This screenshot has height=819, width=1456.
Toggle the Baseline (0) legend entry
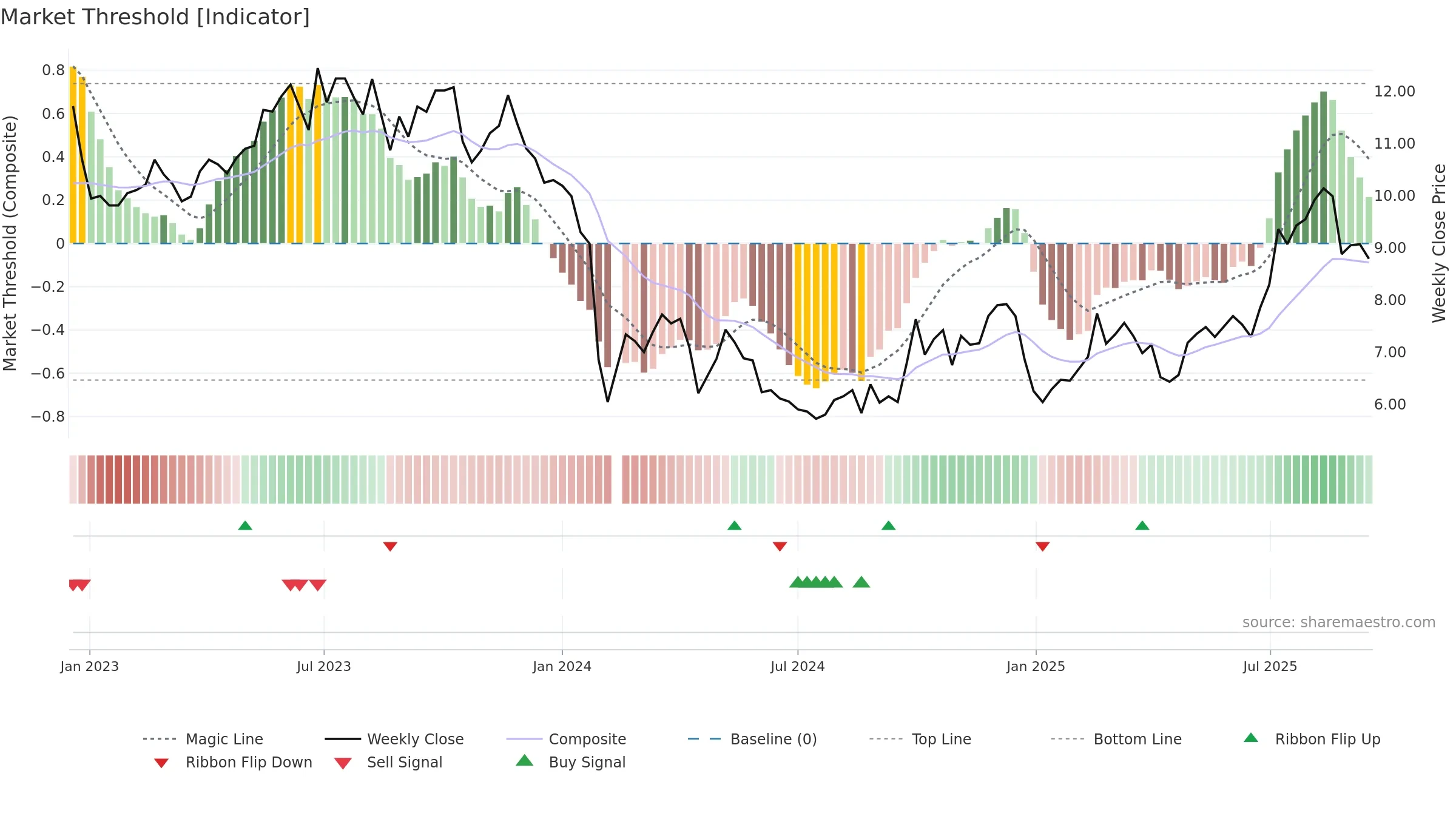pyautogui.click(x=752, y=739)
